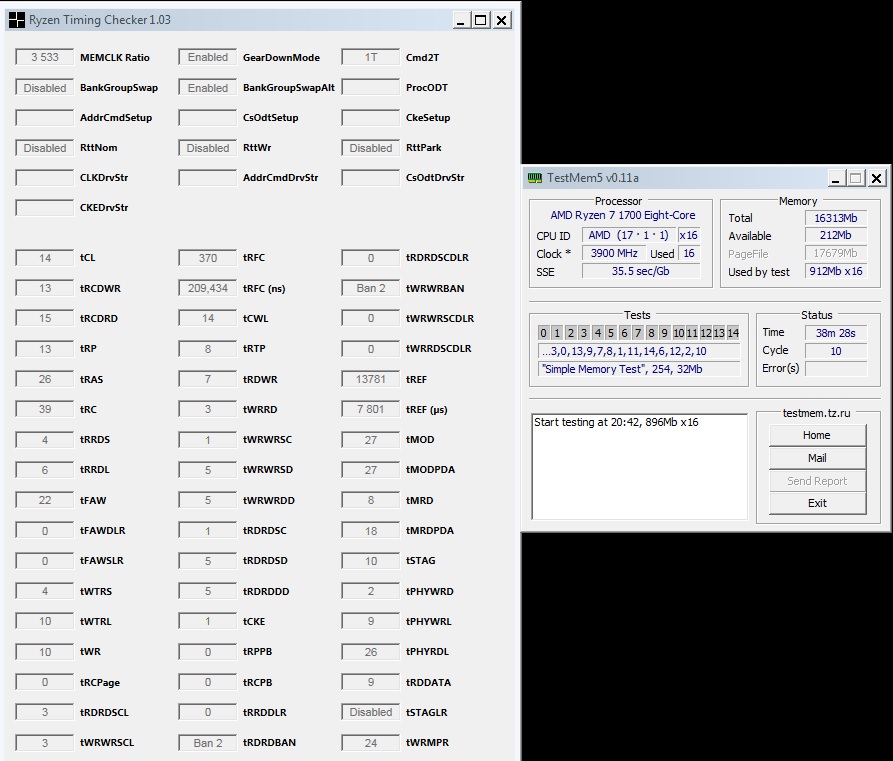893x761 pixels.
Task: Click the tSTAGLR Disabled field
Action: 370,713
